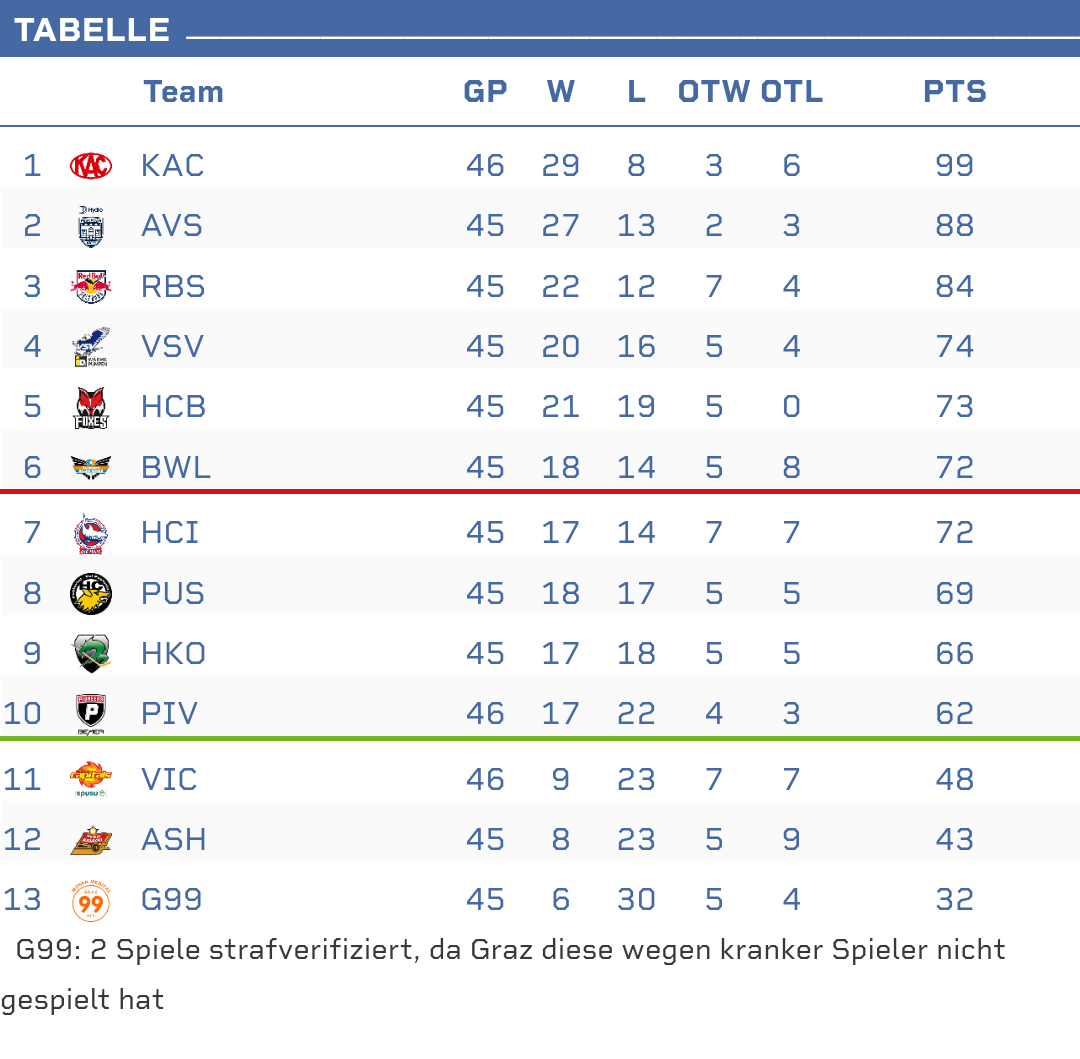Screen dimensions: 1080x1059
Task: Click the G99 team logo
Action: click(91, 900)
